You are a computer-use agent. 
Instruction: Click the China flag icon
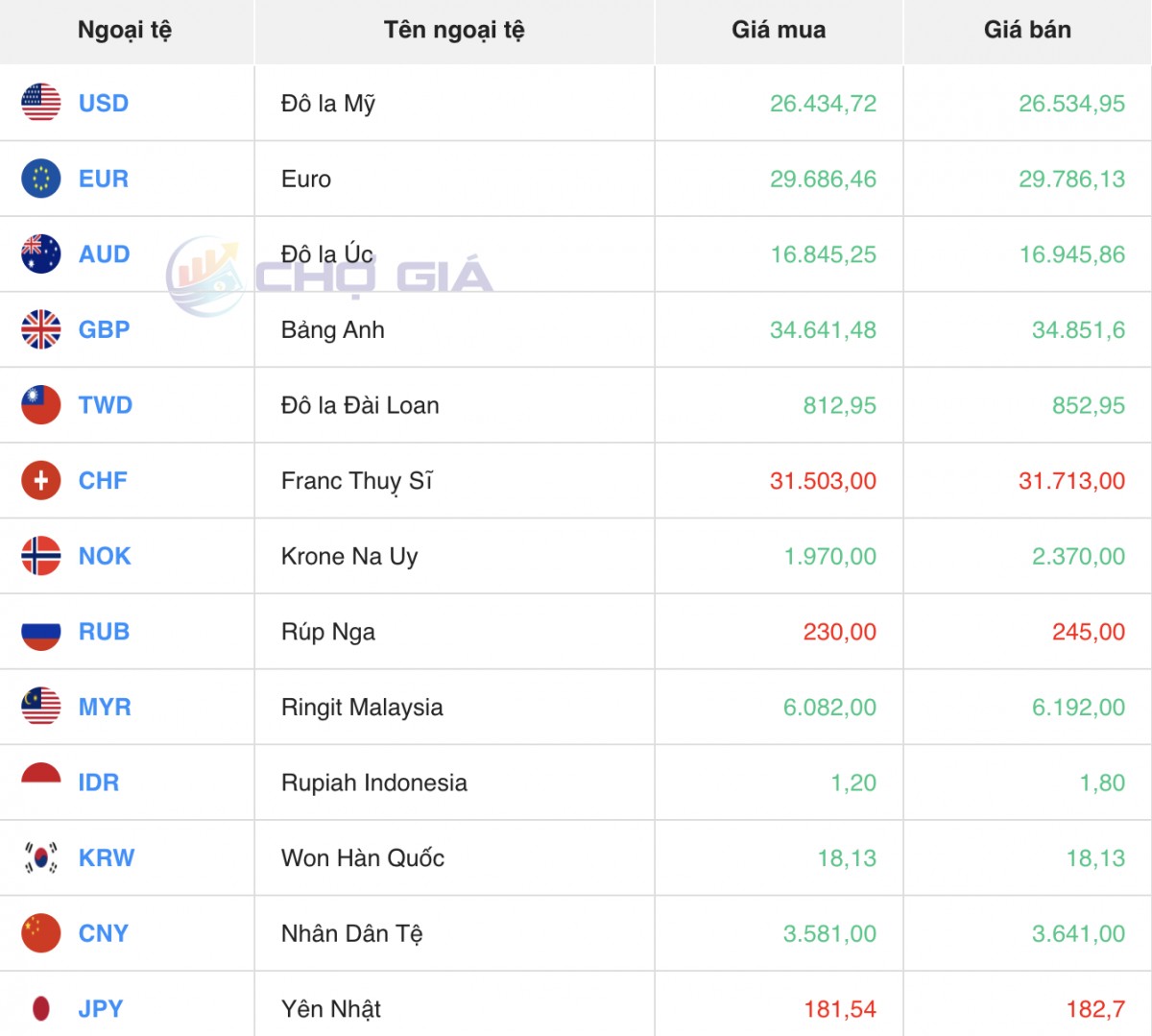click(40, 933)
